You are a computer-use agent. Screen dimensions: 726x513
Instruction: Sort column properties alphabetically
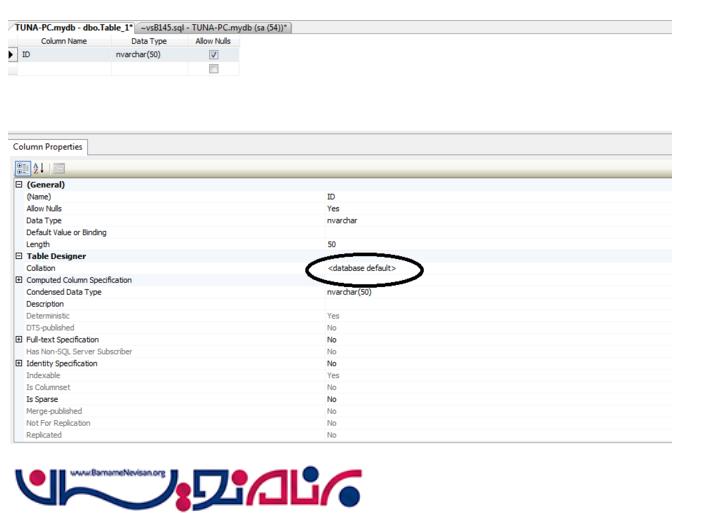click(39, 169)
